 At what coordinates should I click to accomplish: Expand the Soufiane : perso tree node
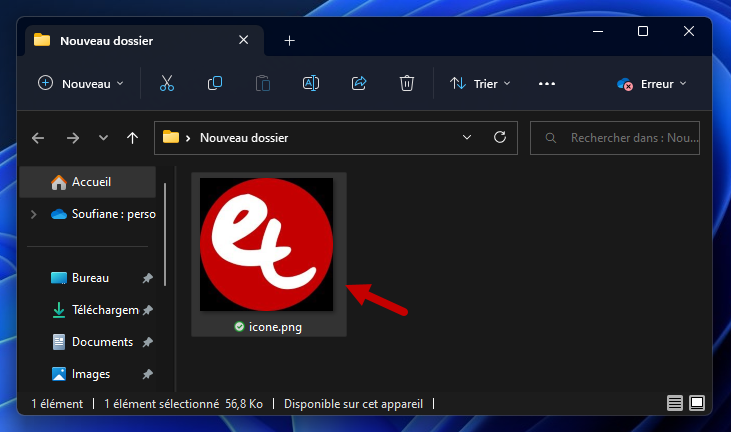point(34,214)
